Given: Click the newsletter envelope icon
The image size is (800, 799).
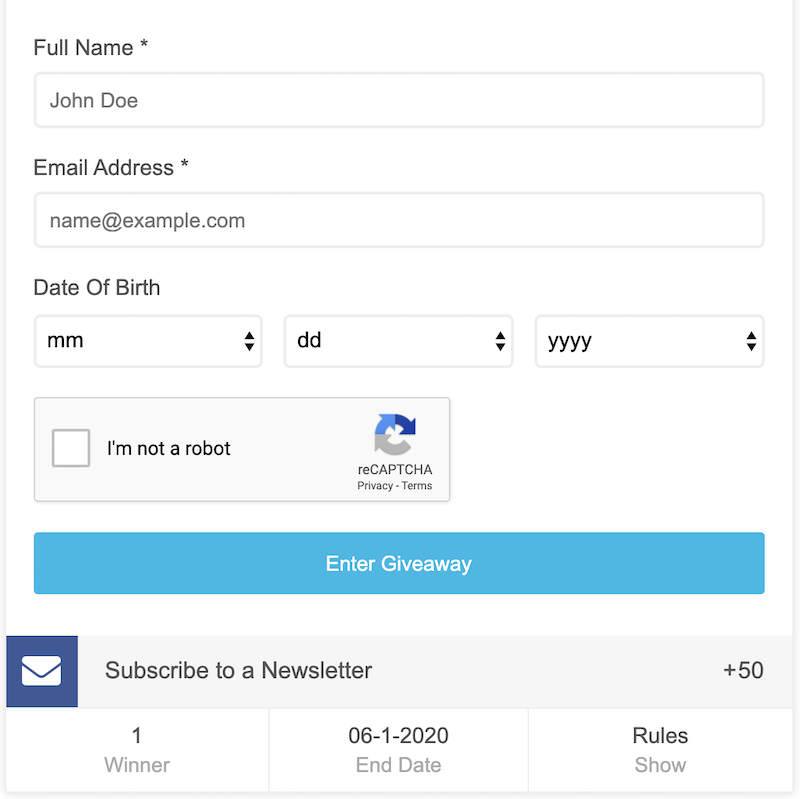Looking at the screenshot, I should pos(42,671).
